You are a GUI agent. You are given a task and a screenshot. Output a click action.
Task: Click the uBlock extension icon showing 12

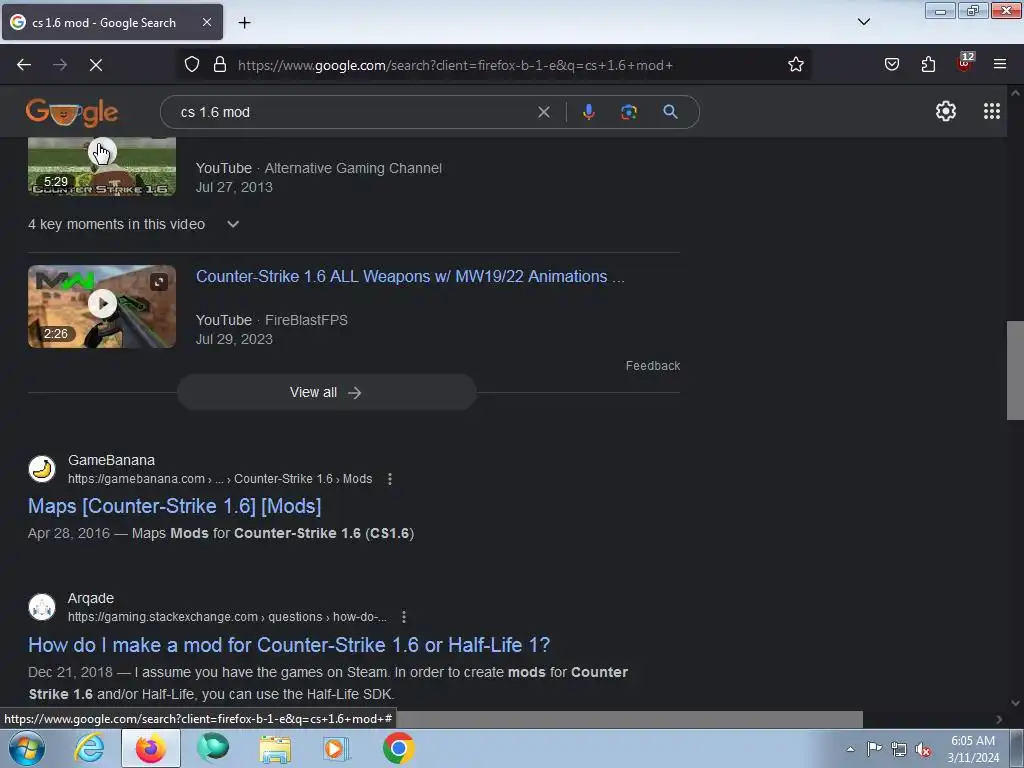(x=965, y=63)
